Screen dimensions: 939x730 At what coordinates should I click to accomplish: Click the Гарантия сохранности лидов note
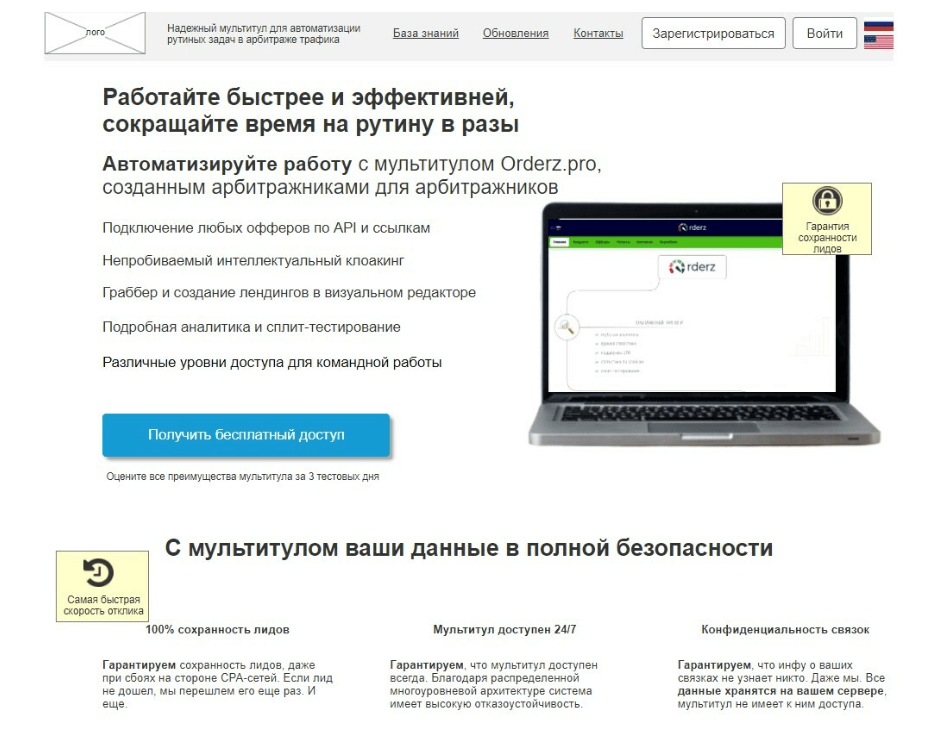tap(827, 219)
